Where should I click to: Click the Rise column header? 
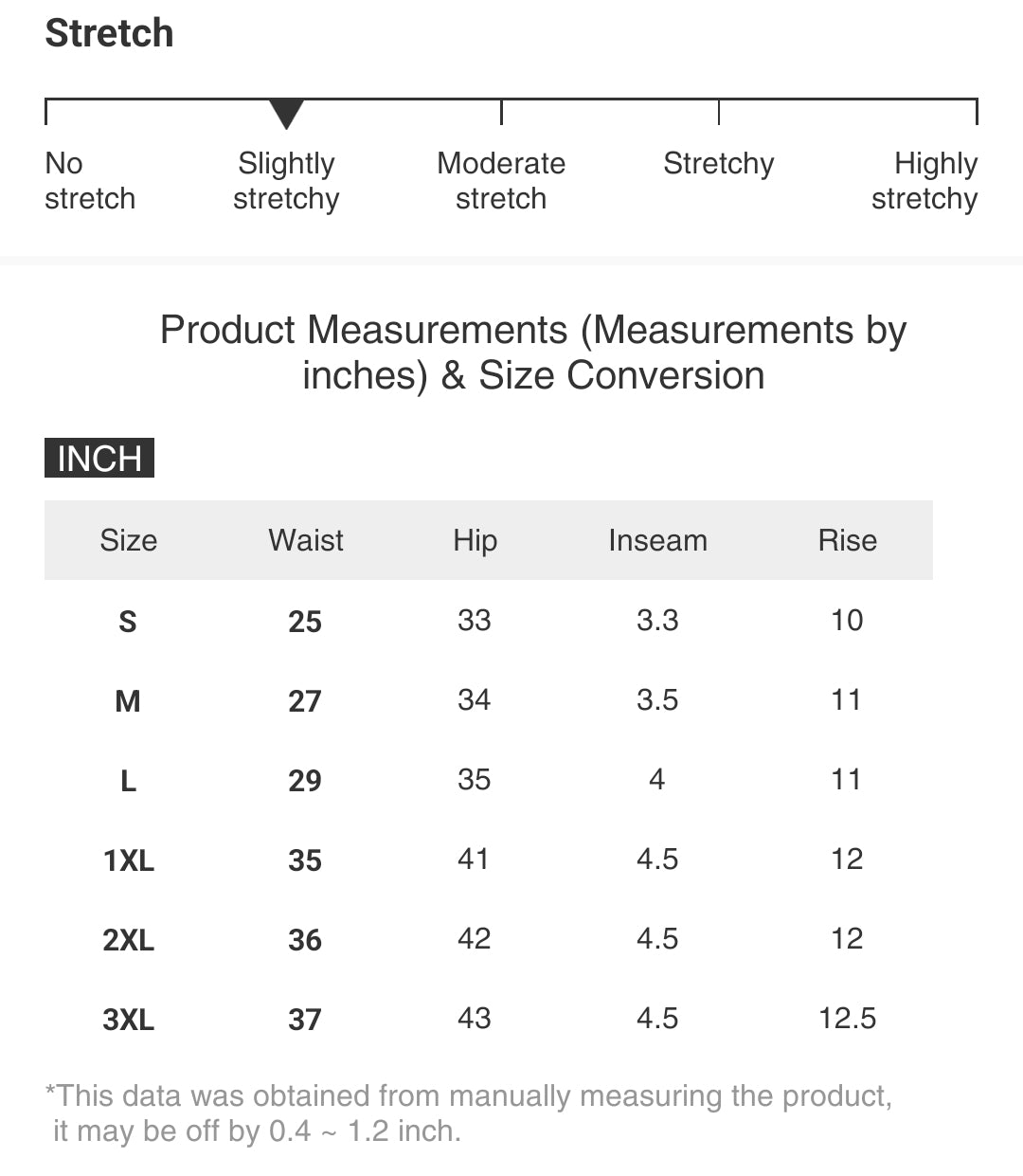847,540
